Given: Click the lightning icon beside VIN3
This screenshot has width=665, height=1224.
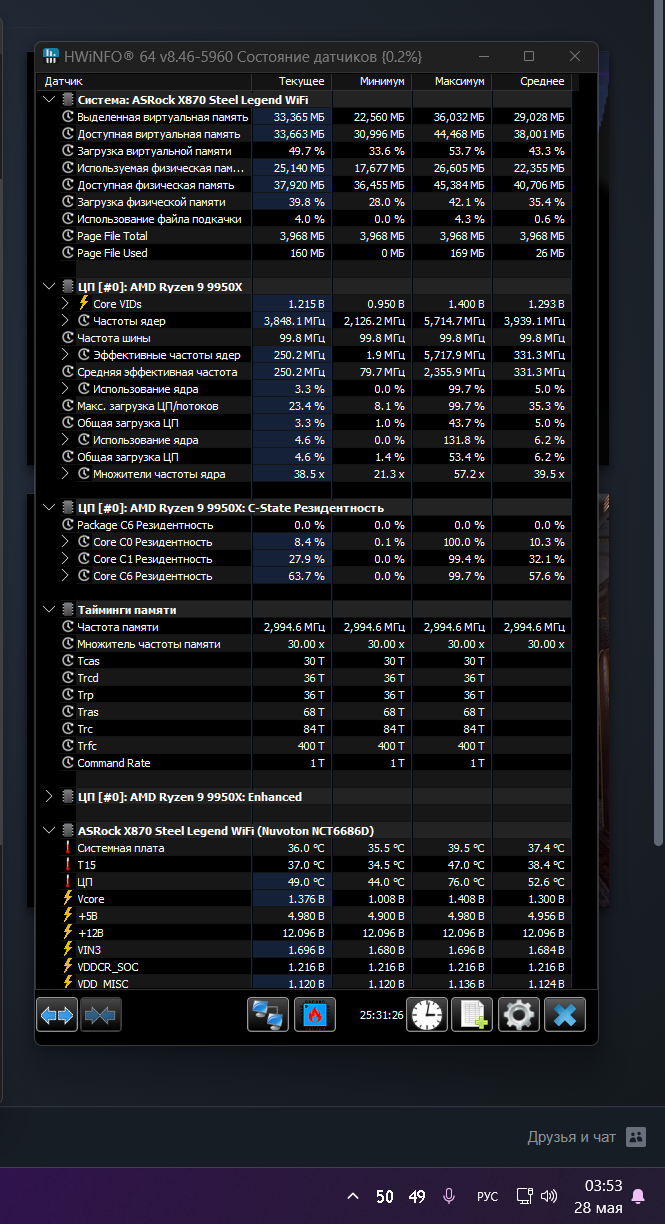Looking at the screenshot, I should 68,950.
